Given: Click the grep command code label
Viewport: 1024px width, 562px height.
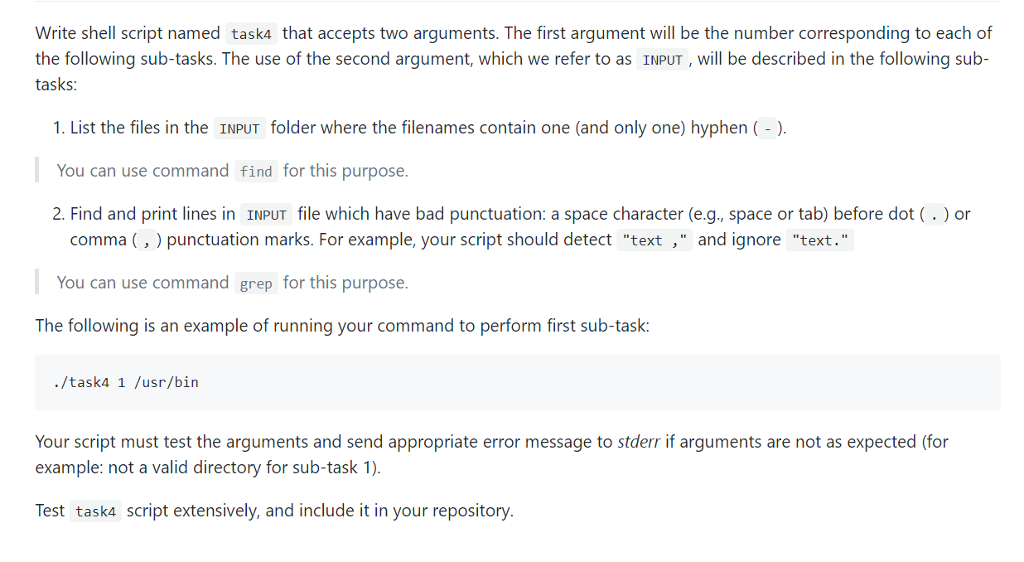Looking at the screenshot, I should (x=256, y=283).
